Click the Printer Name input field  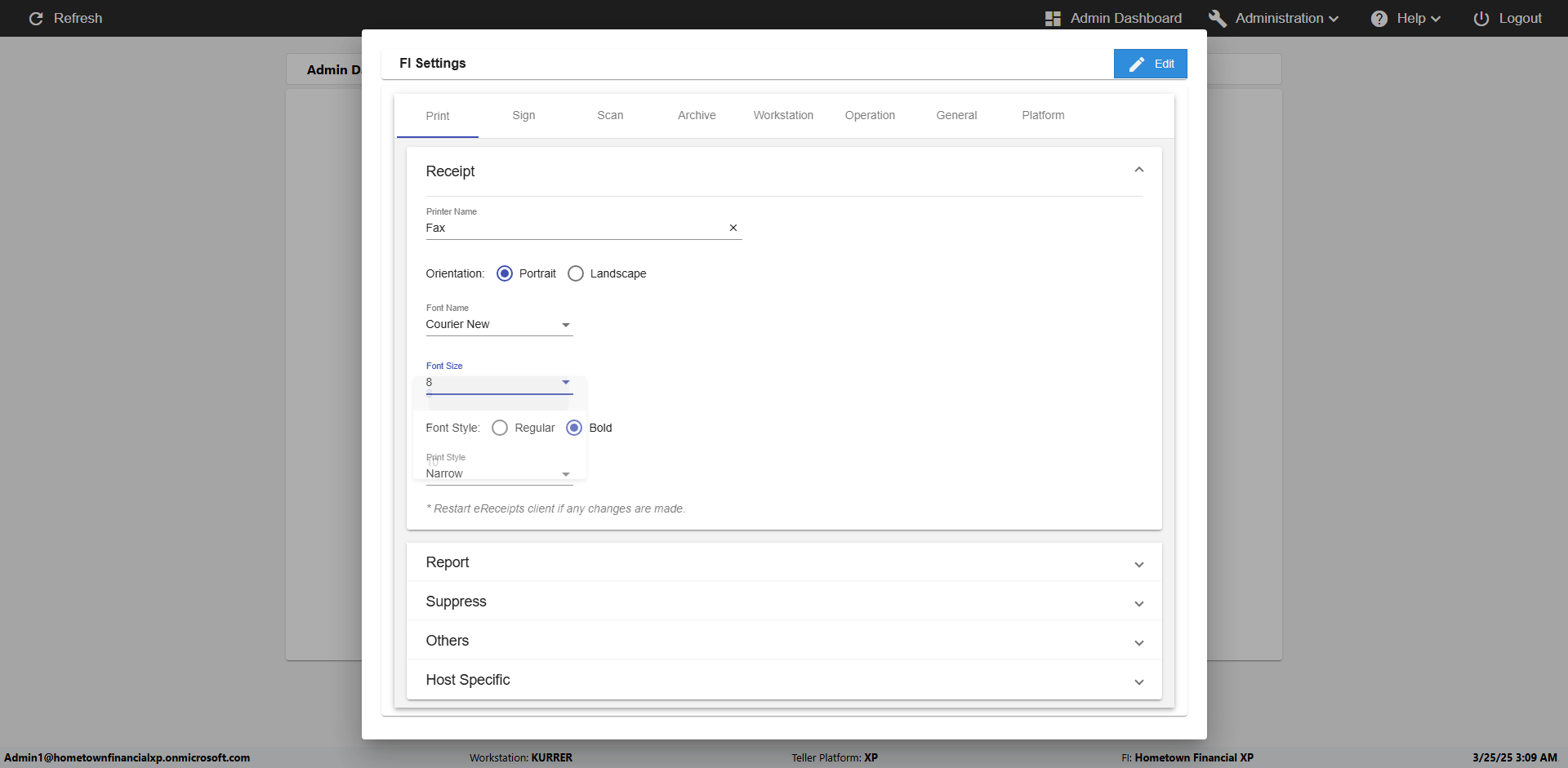572,229
